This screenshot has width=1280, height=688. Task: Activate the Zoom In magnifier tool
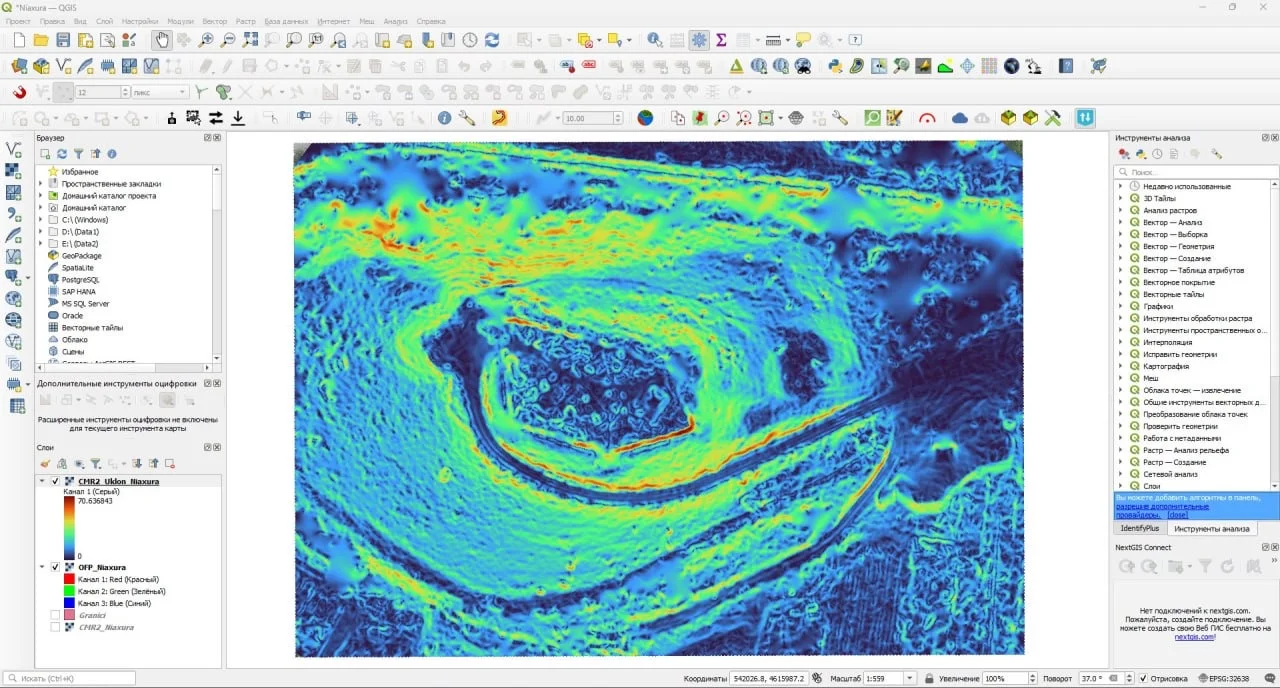tap(205, 40)
